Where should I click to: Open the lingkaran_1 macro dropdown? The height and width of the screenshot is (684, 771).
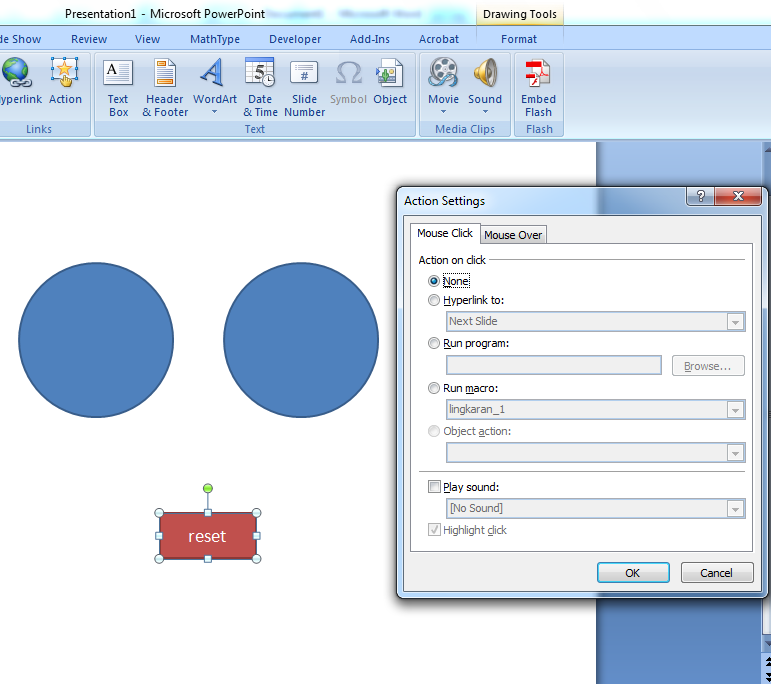pos(736,410)
